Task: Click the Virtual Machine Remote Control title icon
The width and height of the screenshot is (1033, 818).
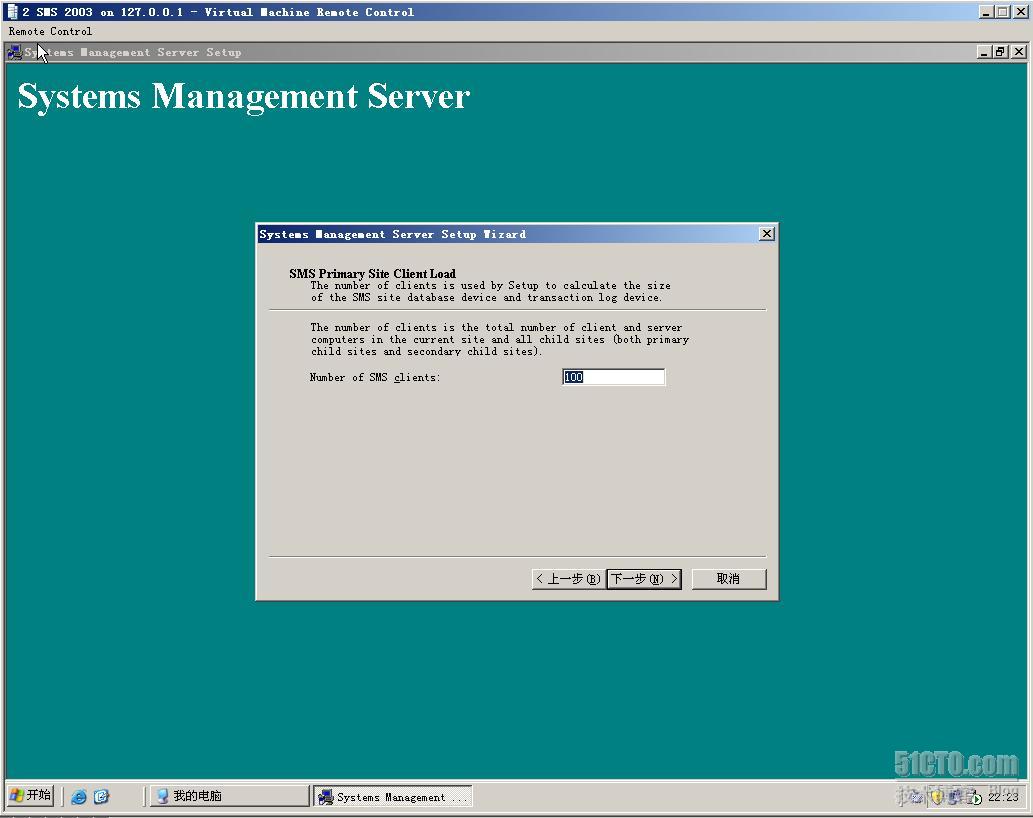Action: [x=12, y=11]
